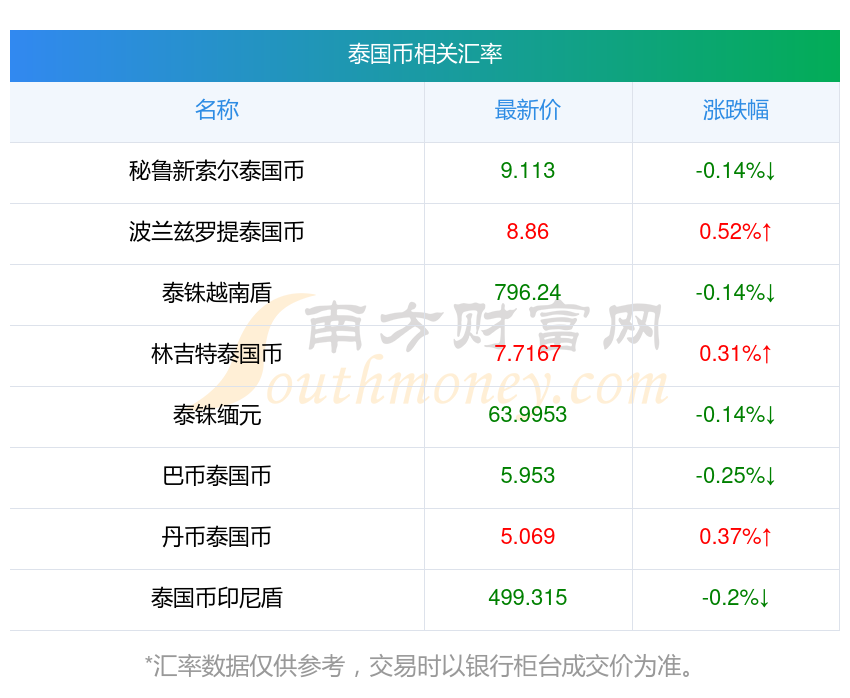This screenshot has width=850, height=698.
Task: Select the price value 5.069
Action: 527,537
